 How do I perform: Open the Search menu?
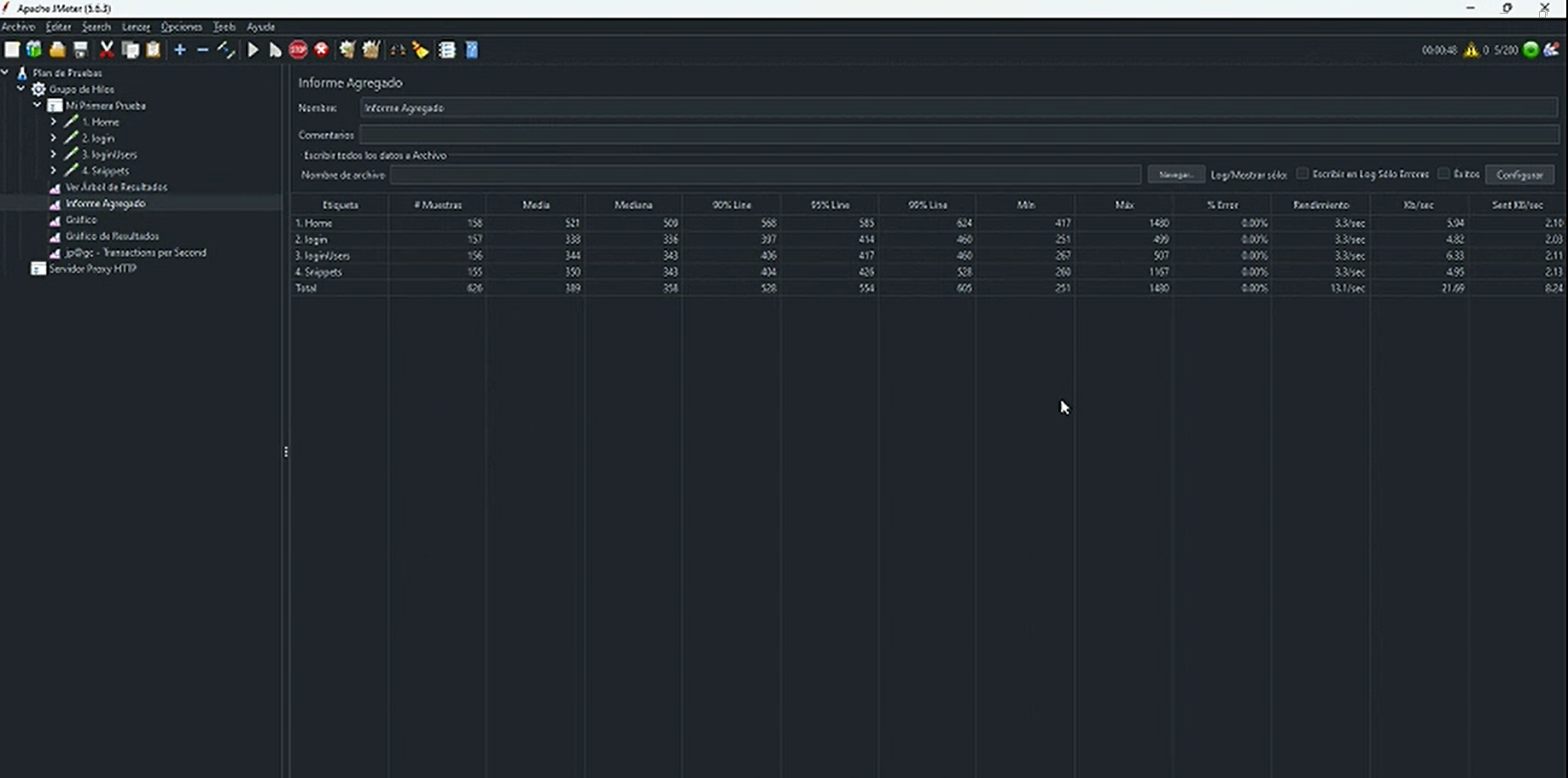click(96, 27)
